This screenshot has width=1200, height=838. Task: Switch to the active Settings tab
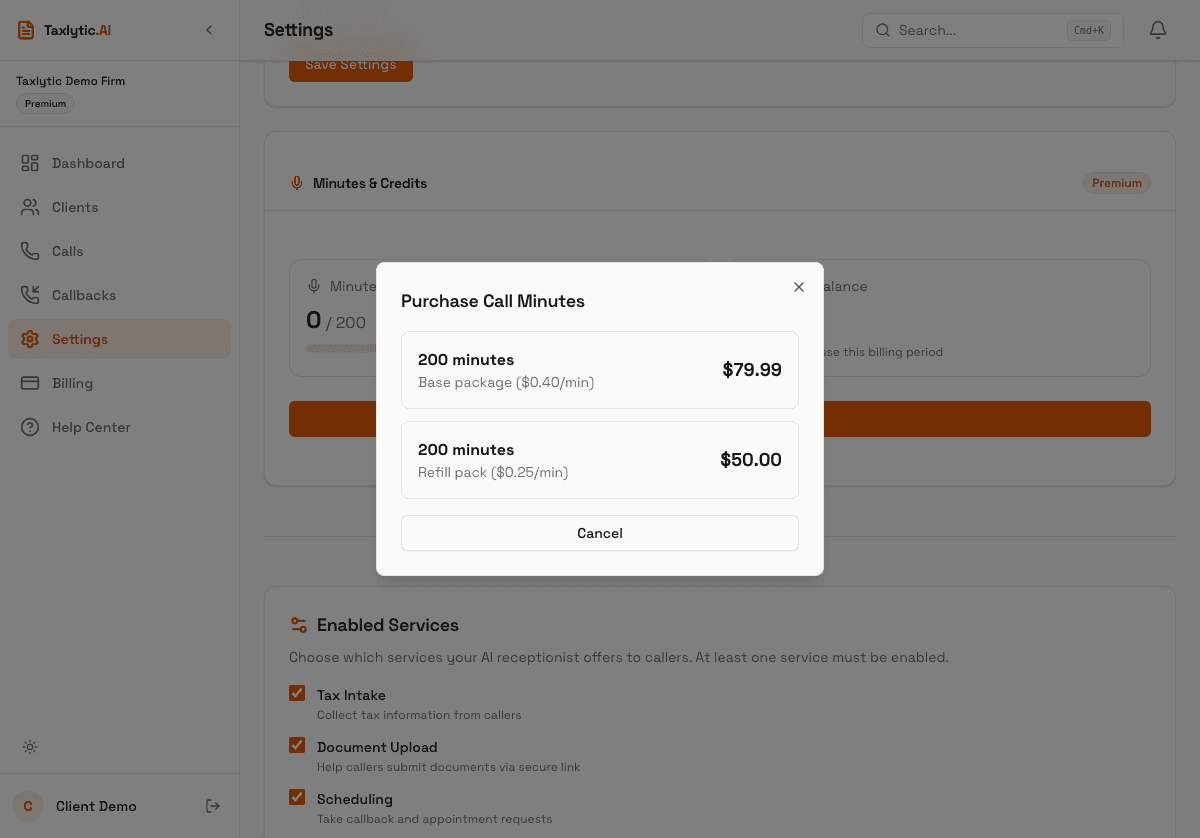80,339
